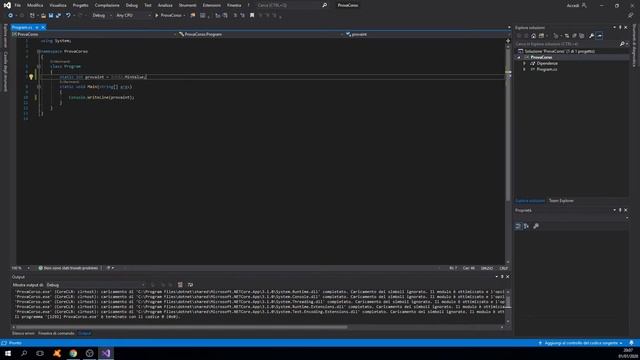Click the bookmark toolbar icon
The height and width of the screenshot is (360, 640).
[x=252, y=16]
